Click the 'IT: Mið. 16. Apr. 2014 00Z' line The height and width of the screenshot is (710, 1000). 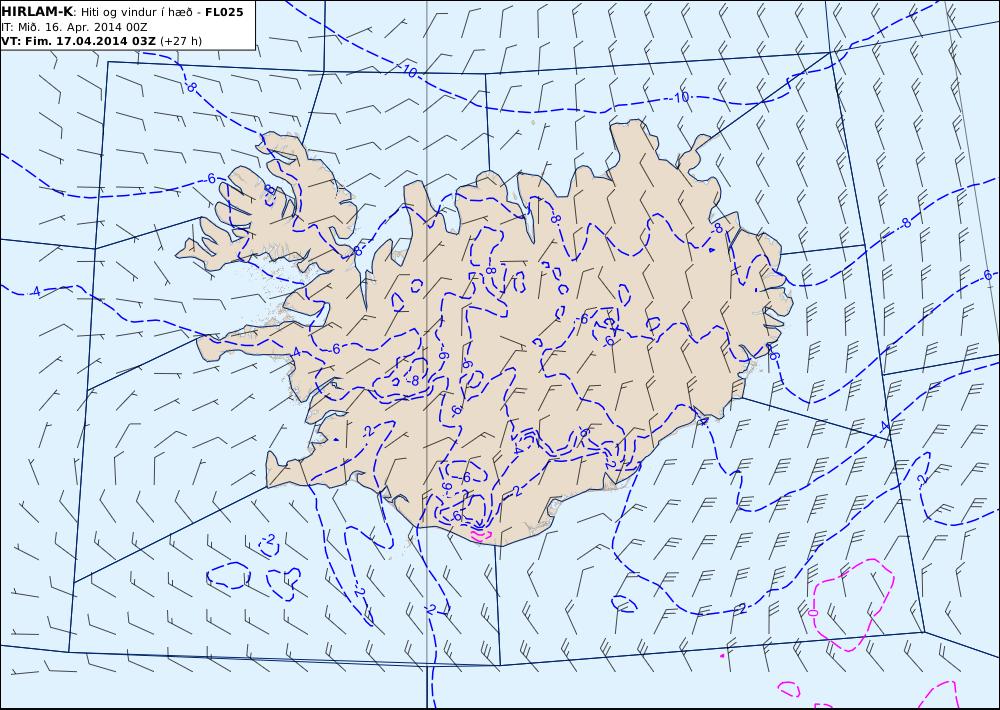(x=73, y=27)
